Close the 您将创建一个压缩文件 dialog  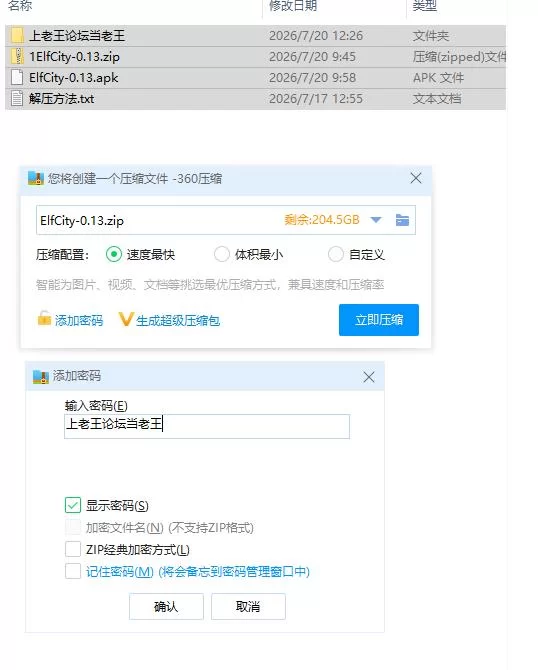[x=416, y=178]
